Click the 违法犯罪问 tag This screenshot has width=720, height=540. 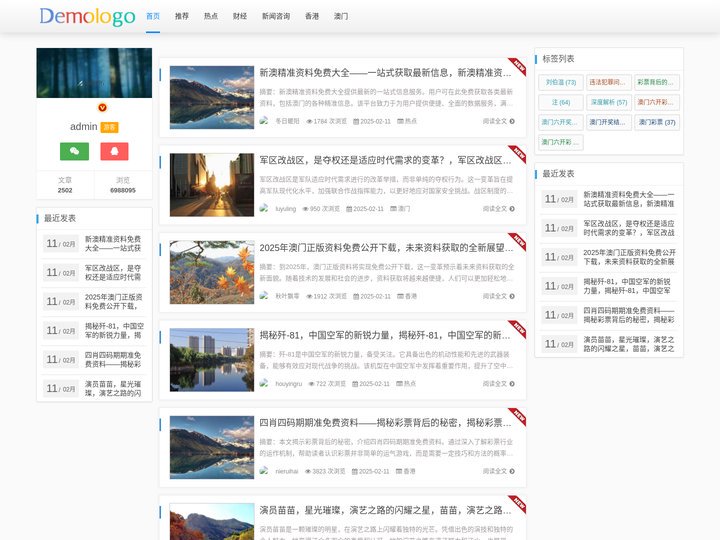(x=609, y=83)
